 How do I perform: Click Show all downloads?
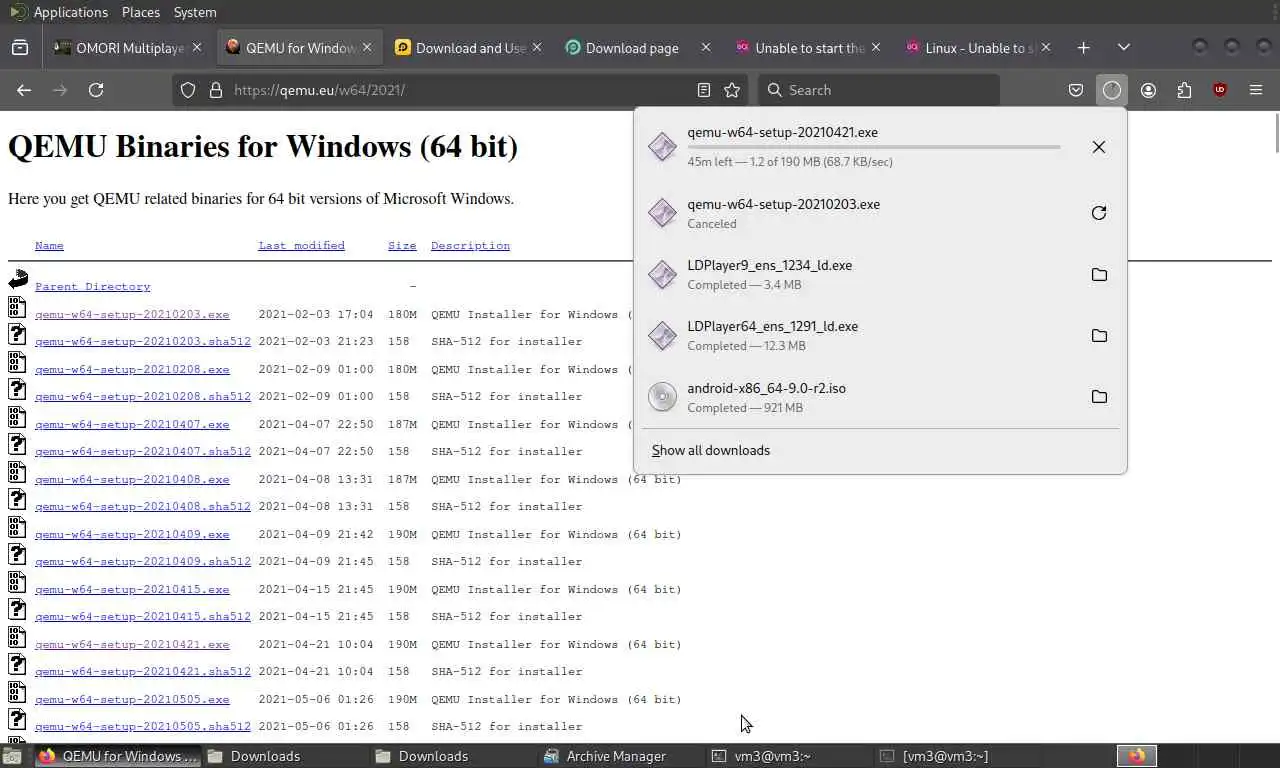(711, 450)
